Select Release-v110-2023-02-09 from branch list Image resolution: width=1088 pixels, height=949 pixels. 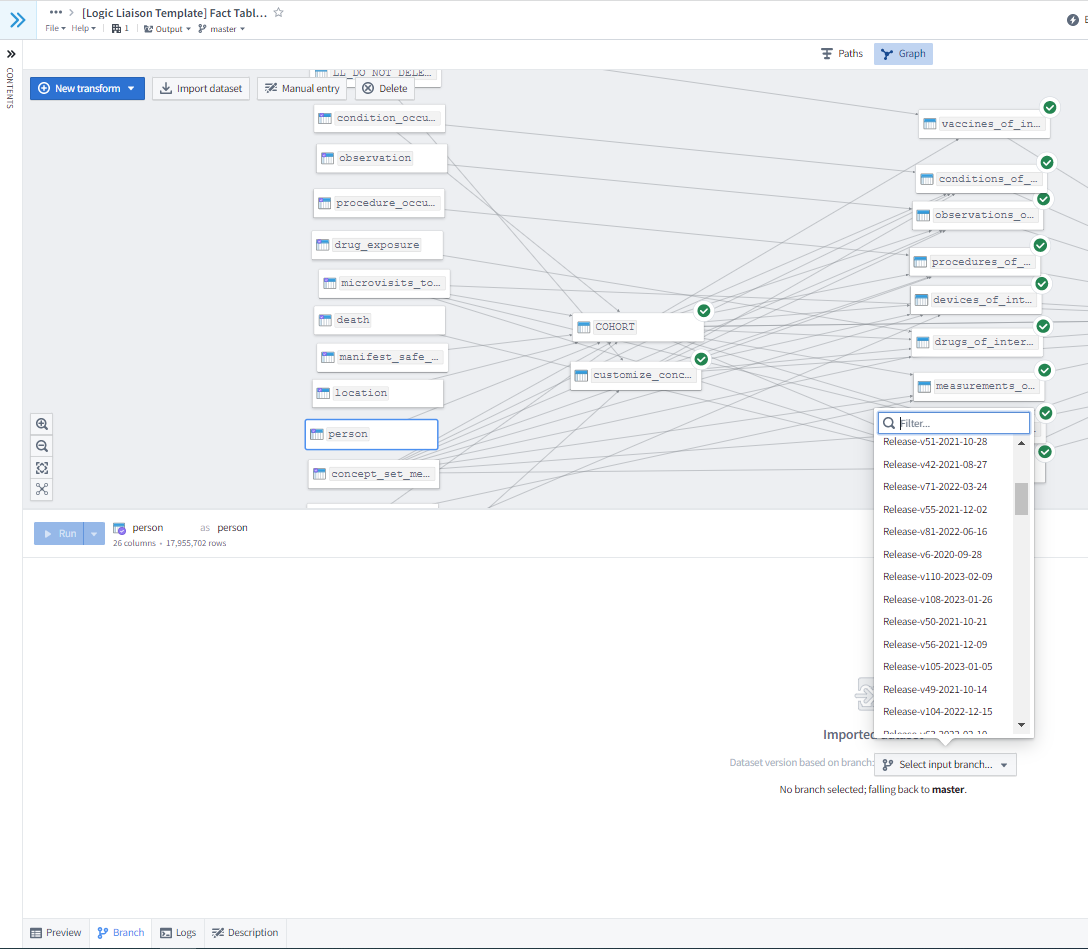(x=937, y=577)
